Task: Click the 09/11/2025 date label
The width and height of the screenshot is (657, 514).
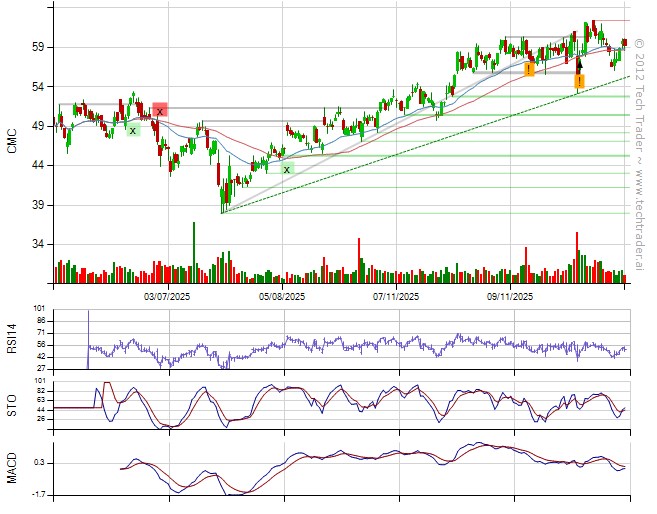Action: pyautogui.click(x=510, y=297)
